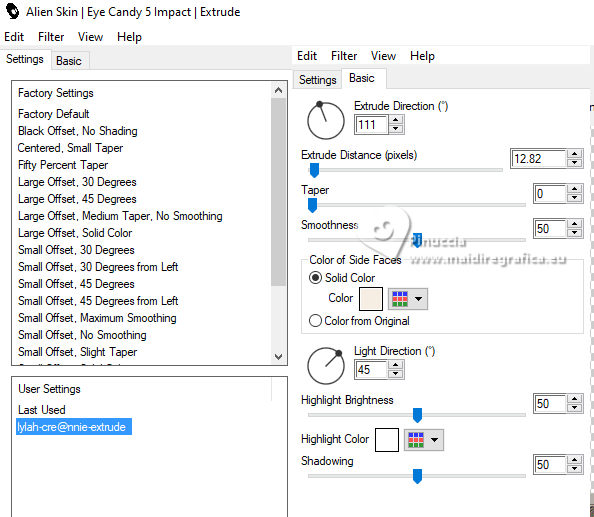Increase Taper with up stepper
Image resolution: width=594 pixels, height=517 pixels.
tap(575, 189)
